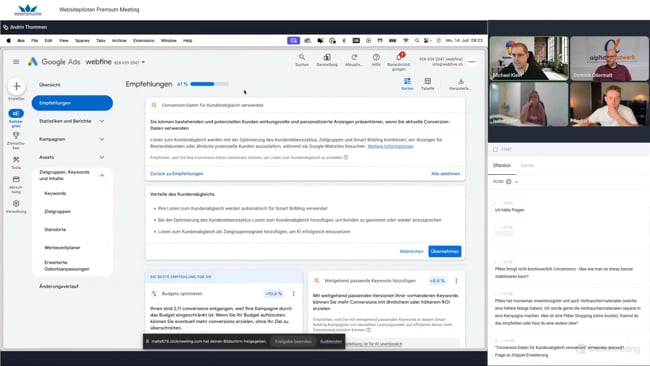The width and height of the screenshot is (650, 366).
Task: Click the Weitere Informationen link
Action: click(390, 146)
